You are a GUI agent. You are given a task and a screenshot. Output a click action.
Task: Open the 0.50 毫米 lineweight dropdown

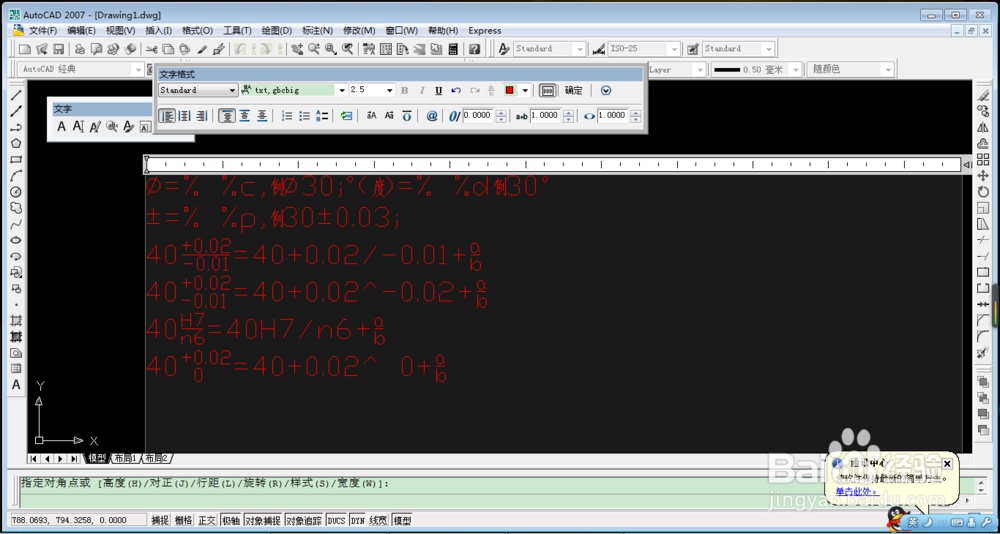pos(795,69)
